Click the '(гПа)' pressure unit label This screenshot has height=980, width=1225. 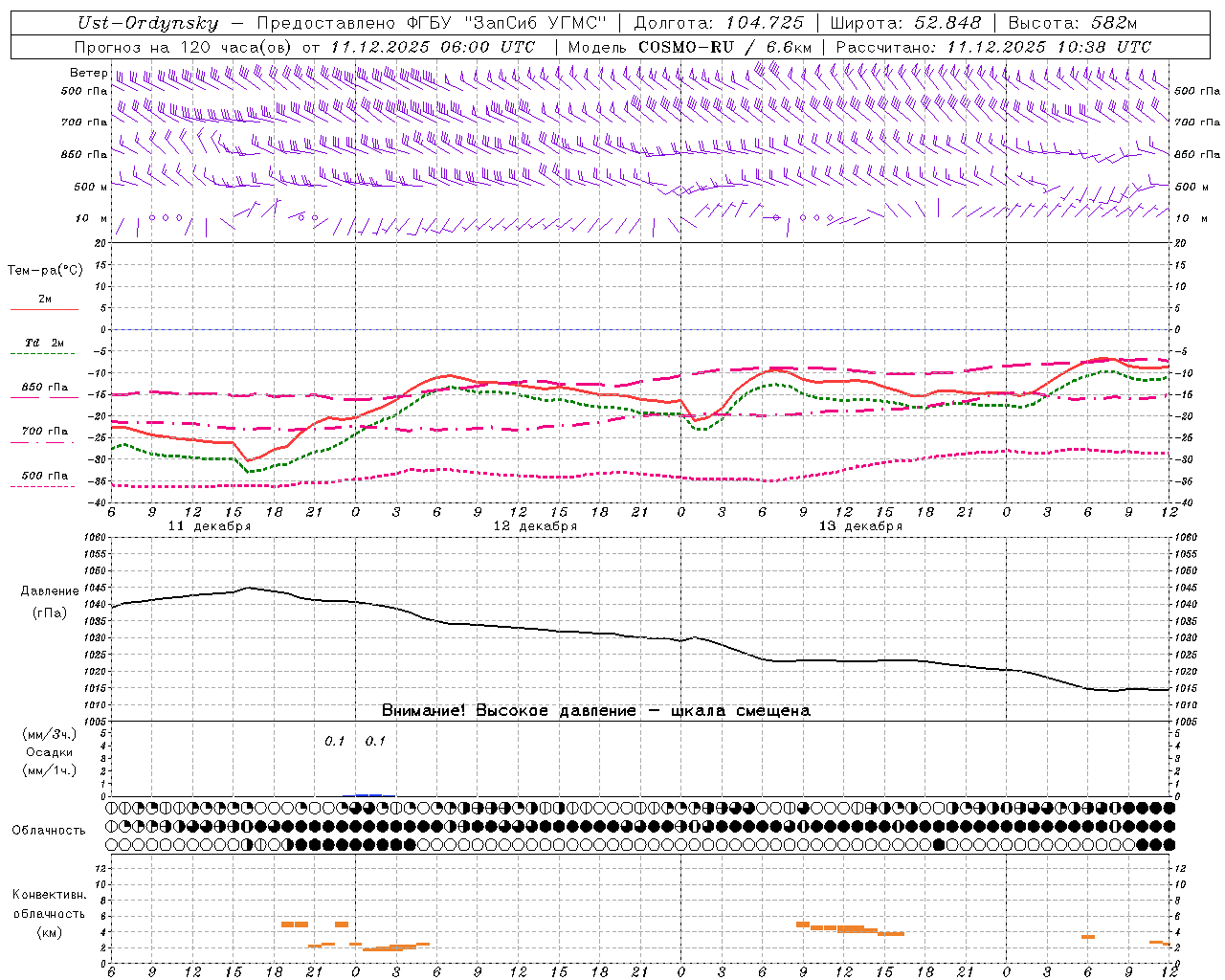(x=50, y=612)
